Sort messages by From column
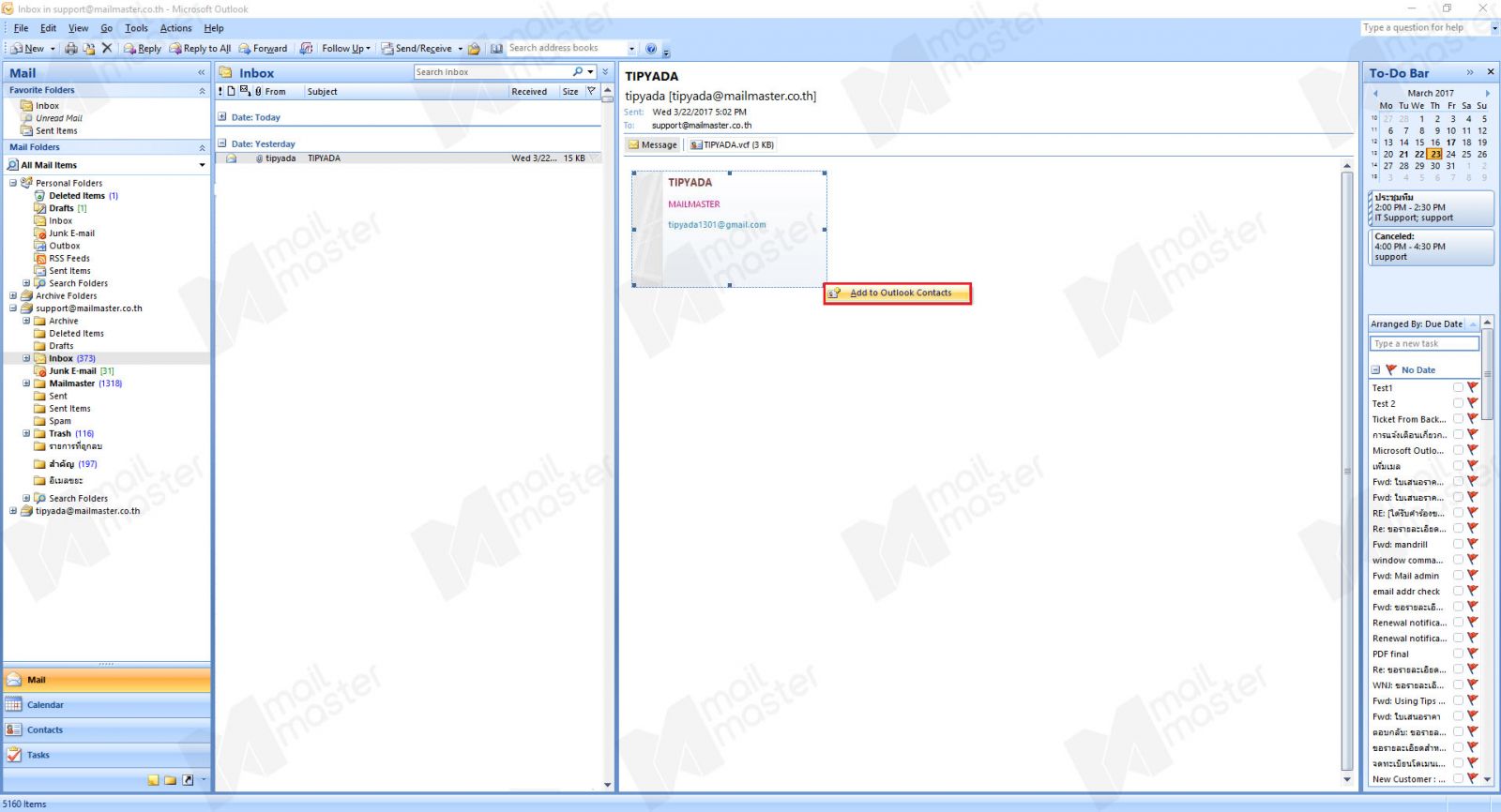Viewport: 1501px width, 812px height. [x=275, y=92]
